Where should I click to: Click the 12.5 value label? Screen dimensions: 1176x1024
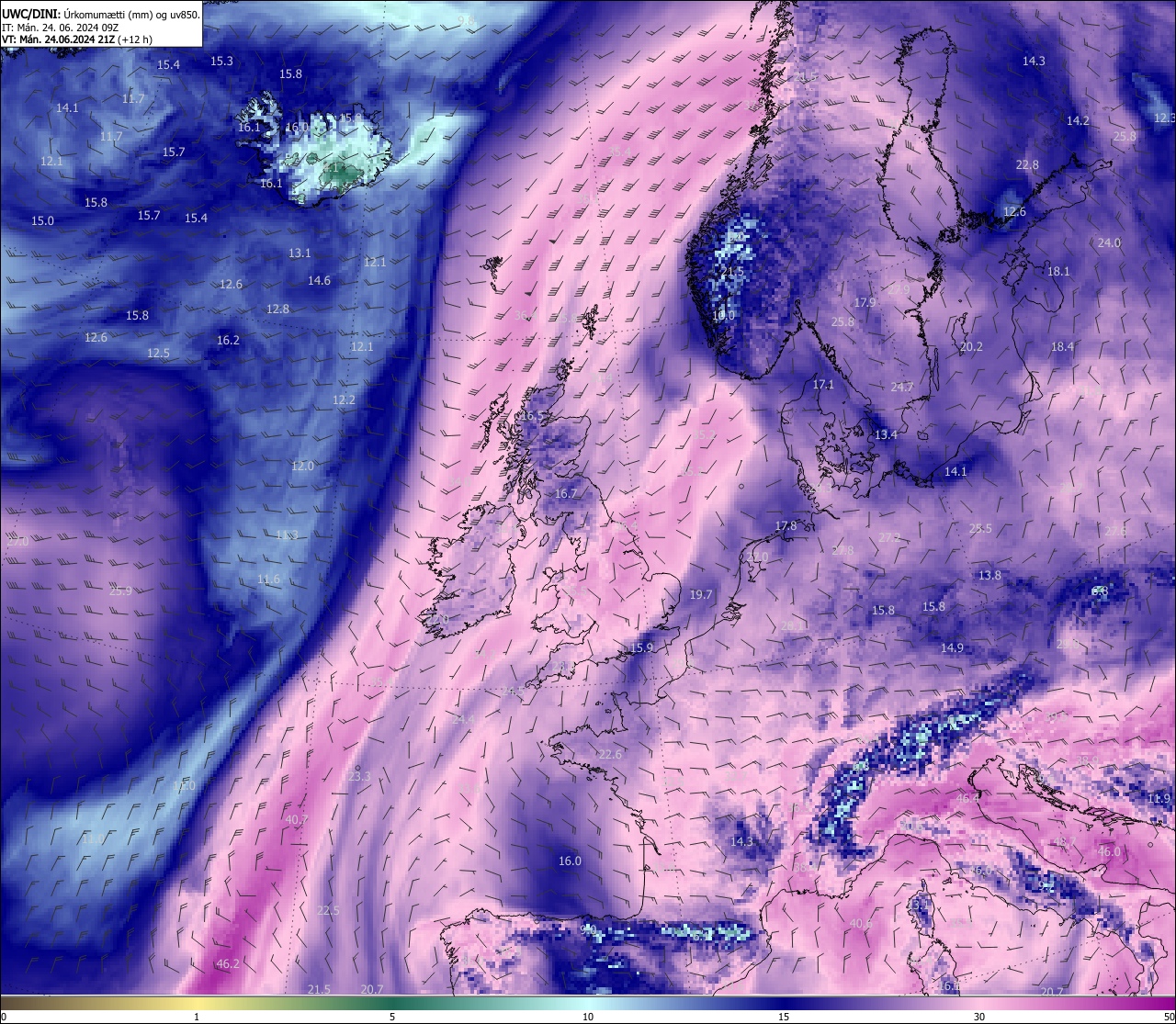(158, 354)
